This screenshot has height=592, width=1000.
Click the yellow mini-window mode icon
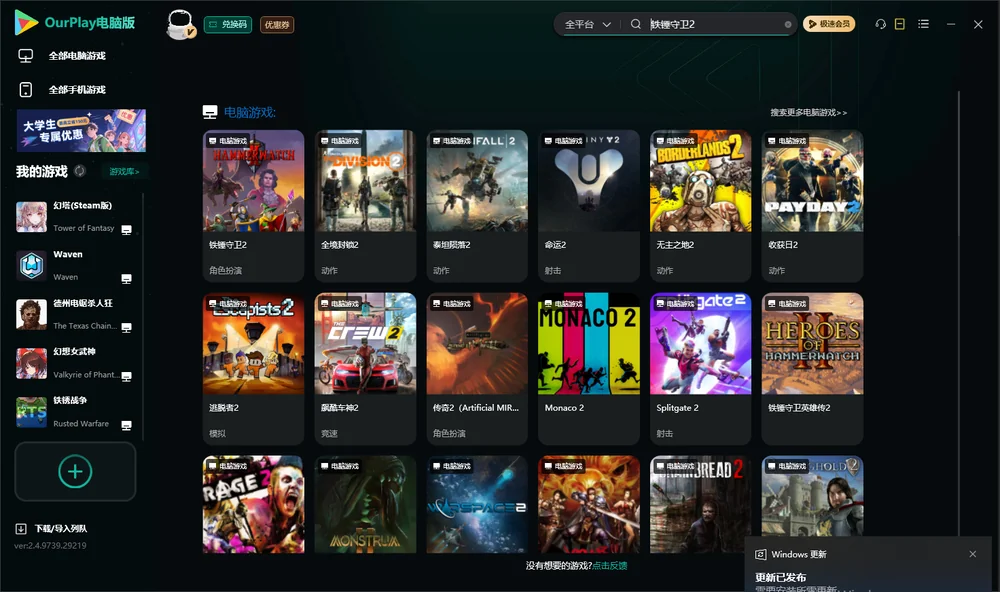coord(900,24)
